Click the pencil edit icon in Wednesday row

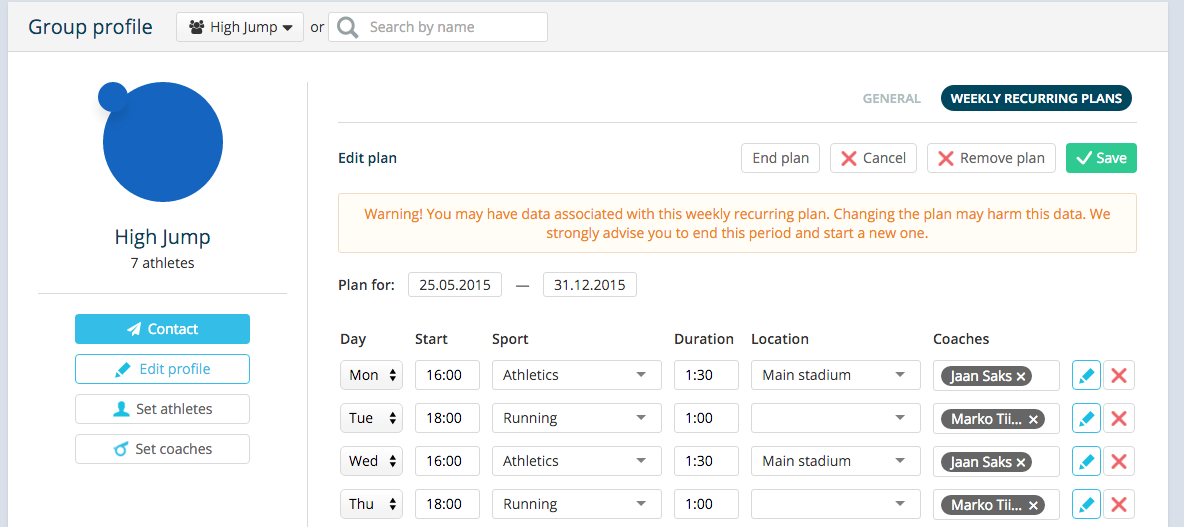click(x=1086, y=461)
